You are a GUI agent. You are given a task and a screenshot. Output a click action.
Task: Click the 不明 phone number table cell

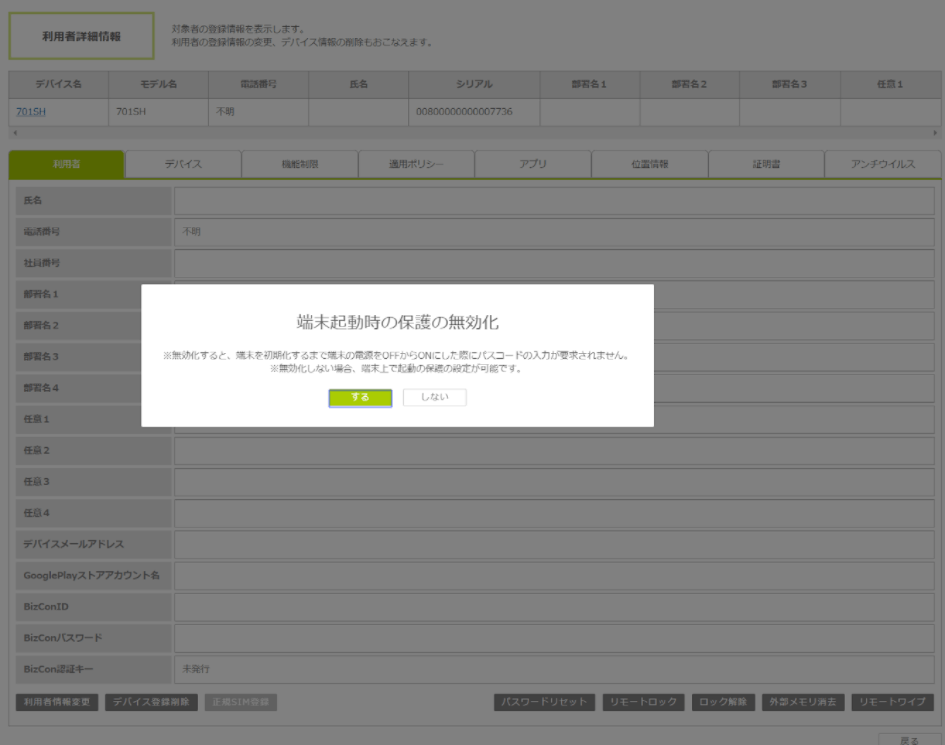(259, 112)
